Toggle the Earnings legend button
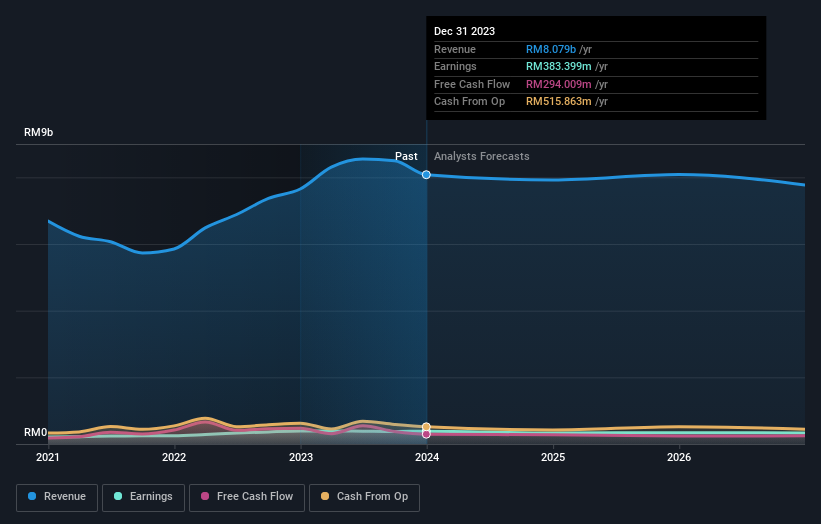The width and height of the screenshot is (821, 524). tap(143, 497)
